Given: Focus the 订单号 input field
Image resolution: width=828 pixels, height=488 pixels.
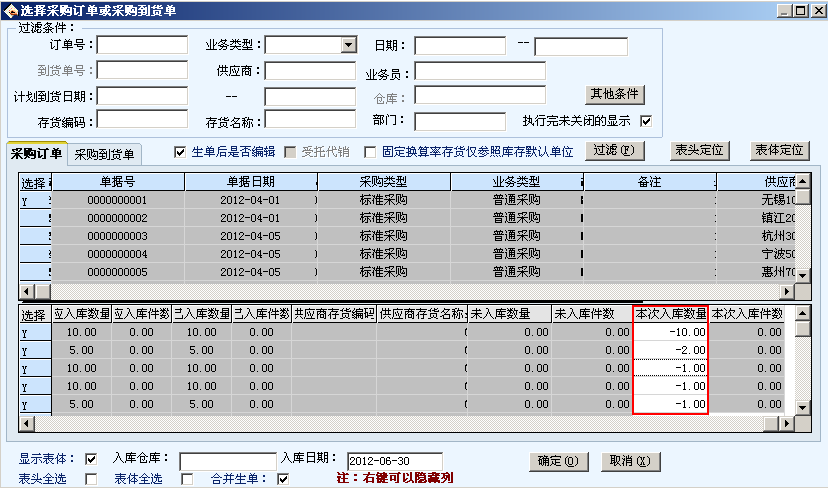Looking at the screenshot, I should [142, 45].
